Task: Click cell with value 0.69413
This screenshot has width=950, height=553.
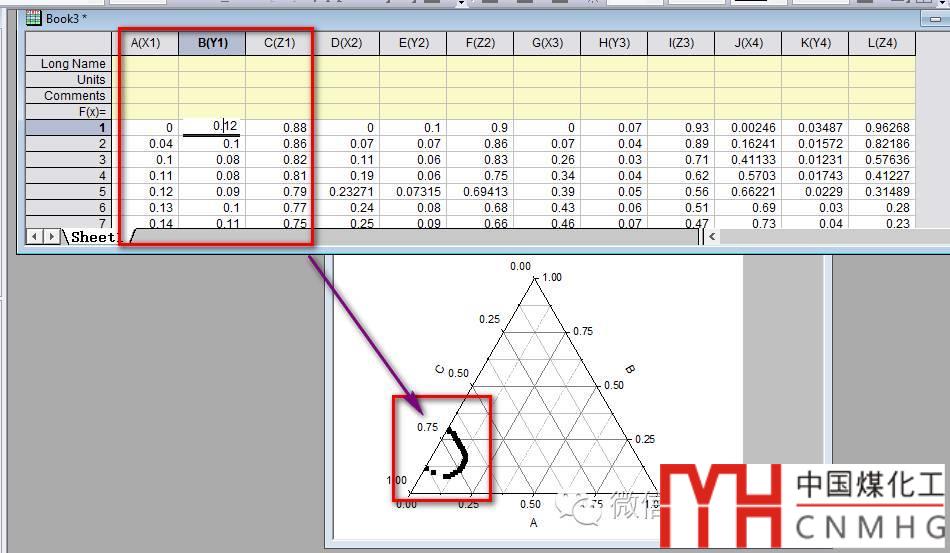Action: pos(480,191)
